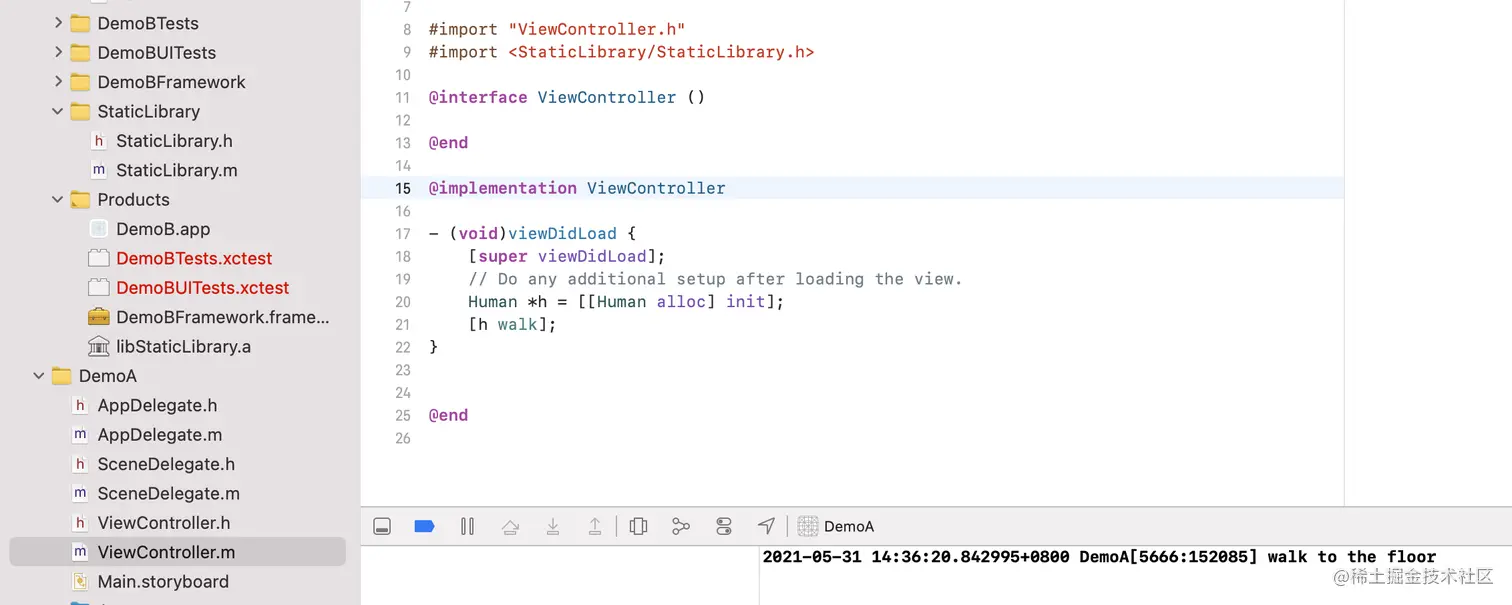
Task: Click the StaticLibrary.h import text
Action: 661,52
